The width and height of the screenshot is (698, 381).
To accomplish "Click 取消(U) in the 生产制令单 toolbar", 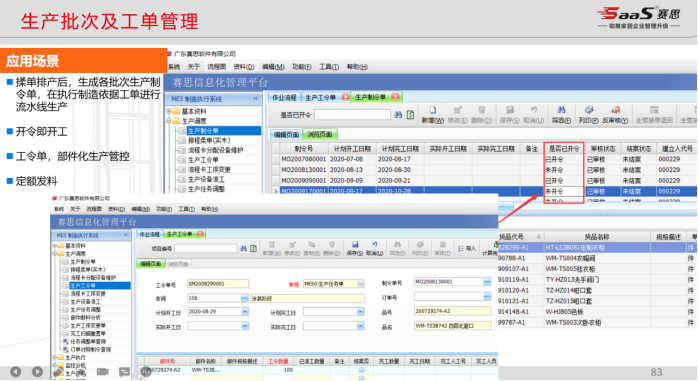I will [533, 115].
